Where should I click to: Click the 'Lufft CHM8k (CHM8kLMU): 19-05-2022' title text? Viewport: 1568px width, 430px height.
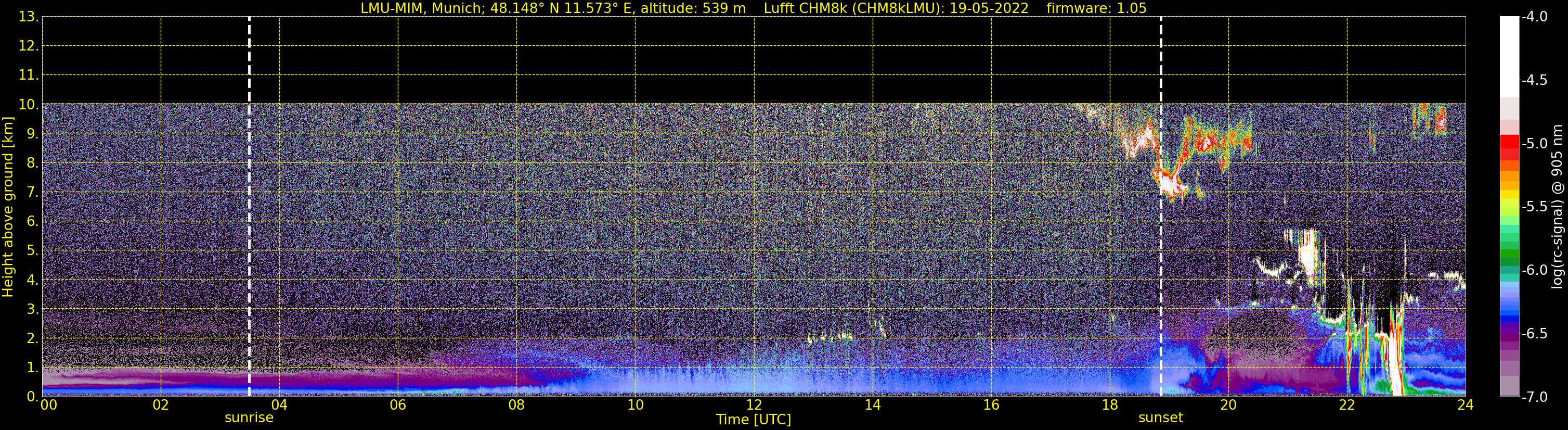point(896,8)
